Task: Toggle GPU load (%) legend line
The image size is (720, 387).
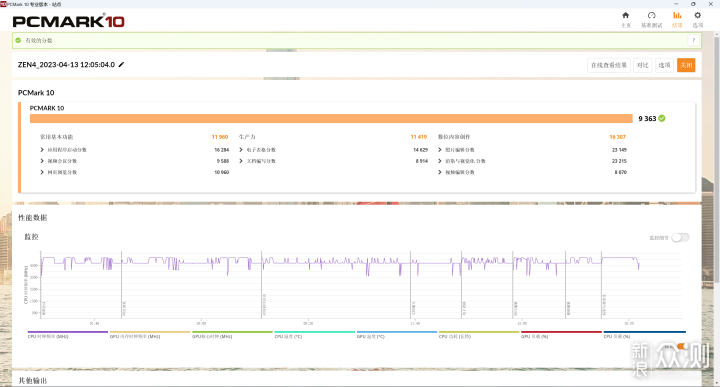Action: pos(561,332)
